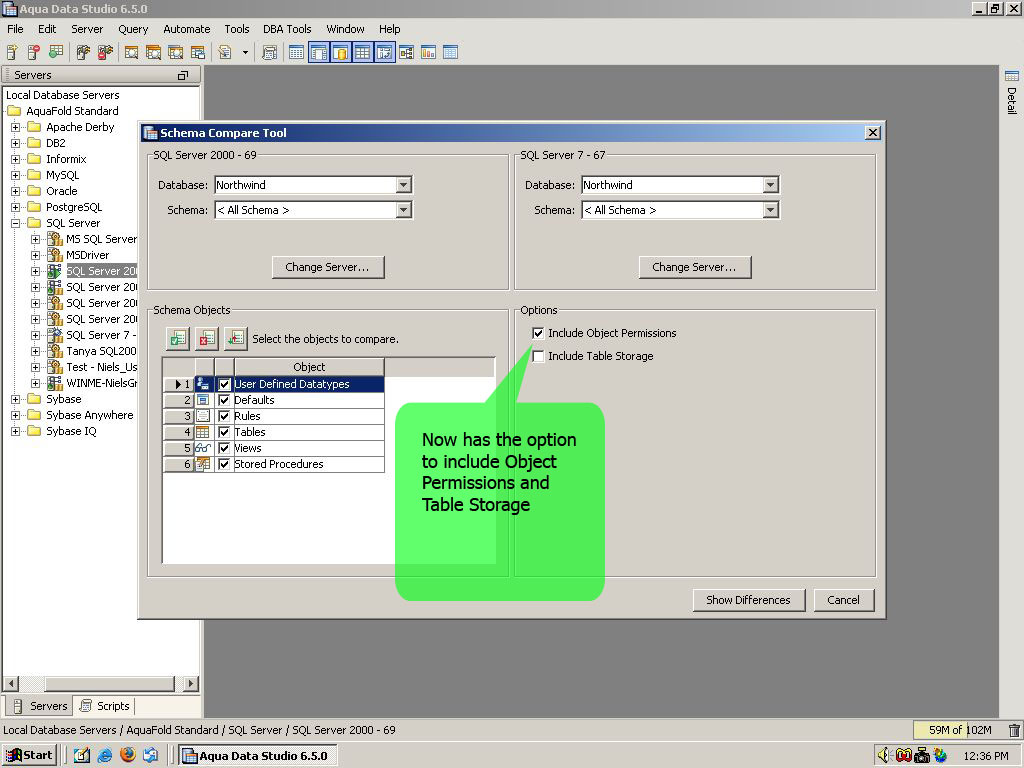Click the Stored Procedures row icon
This screenshot has height=768, width=1024.
point(204,464)
